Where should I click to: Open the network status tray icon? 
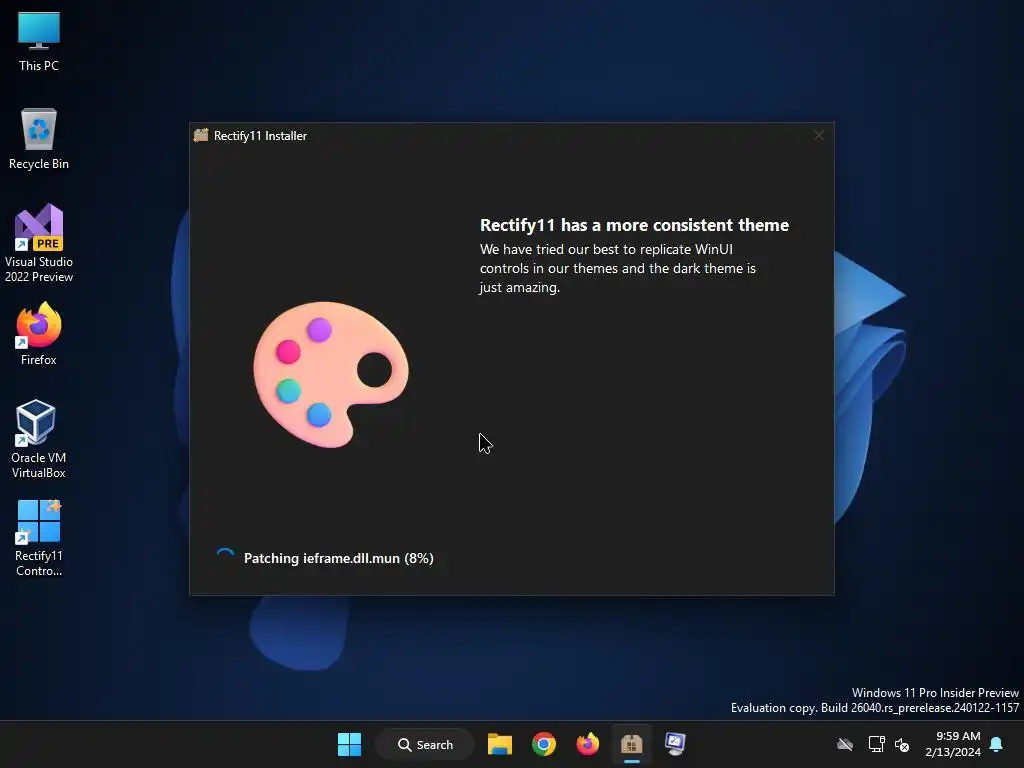click(x=876, y=744)
